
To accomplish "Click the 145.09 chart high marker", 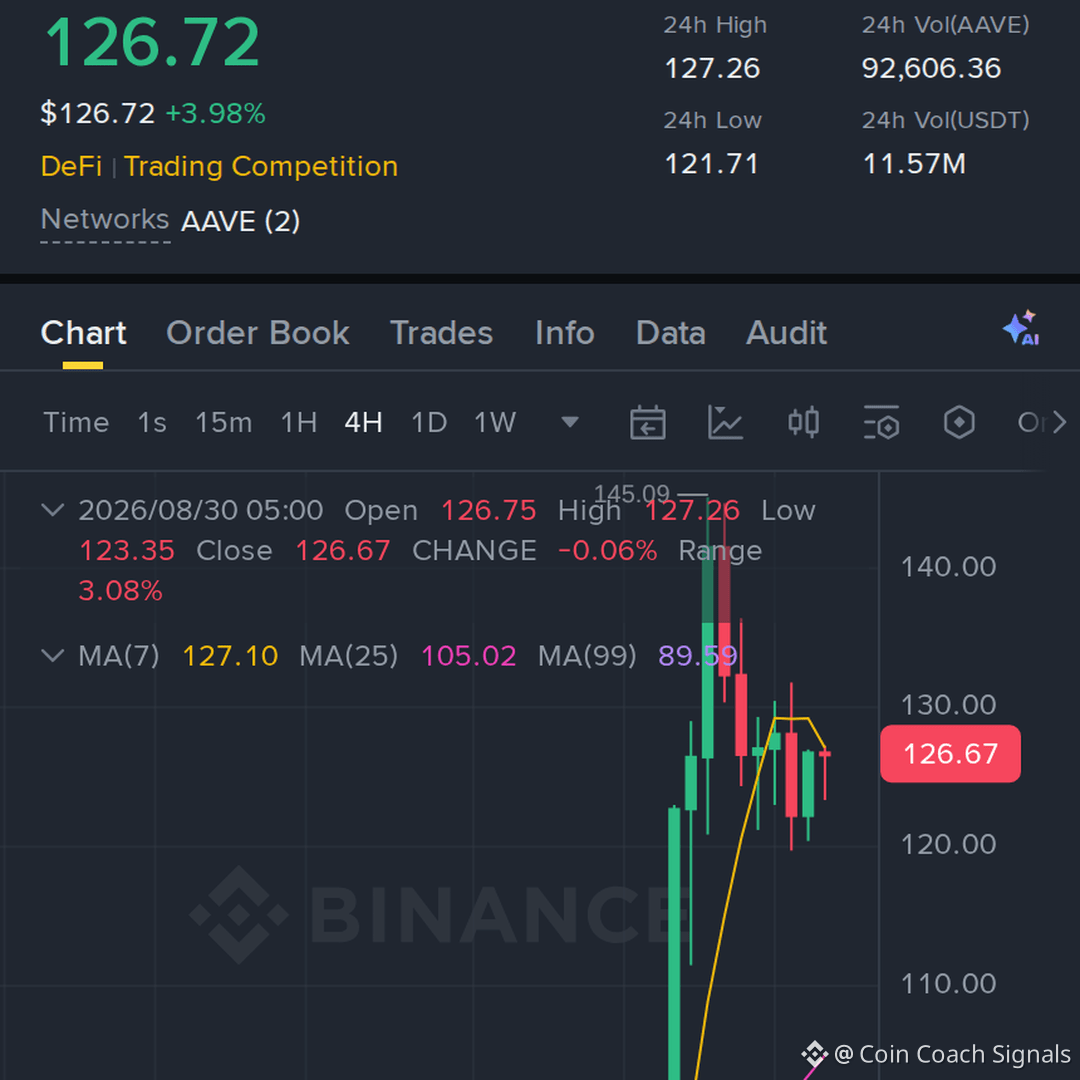I will click(632, 493).
